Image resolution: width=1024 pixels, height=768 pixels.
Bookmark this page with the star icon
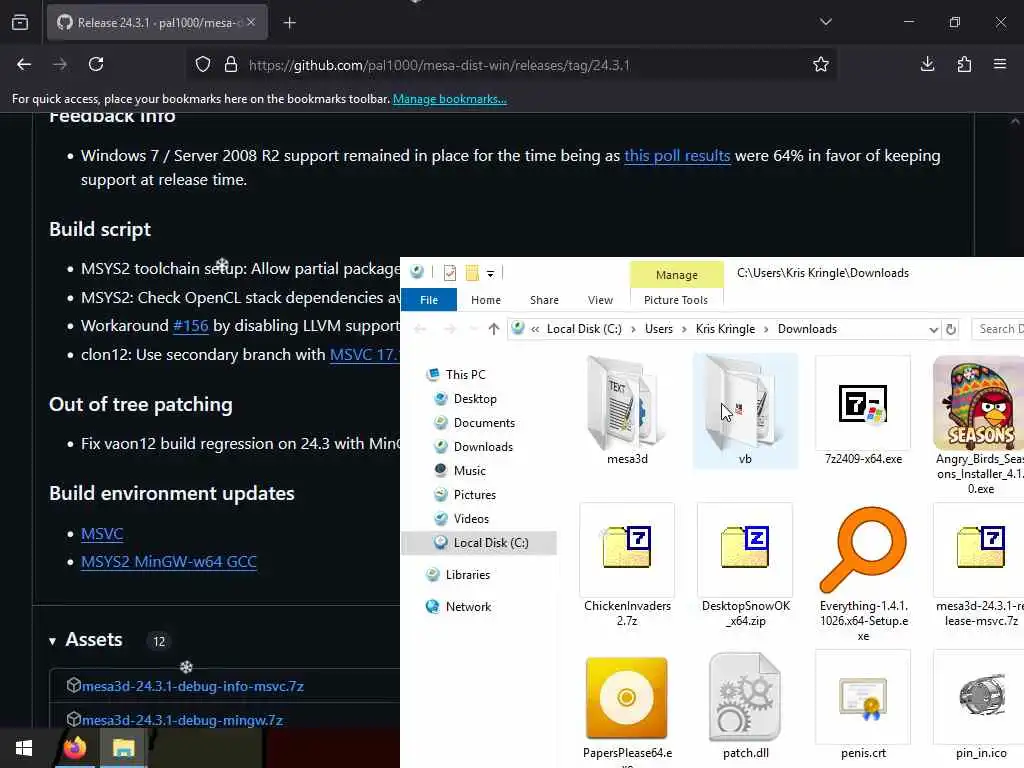click(x=821, y=65)
